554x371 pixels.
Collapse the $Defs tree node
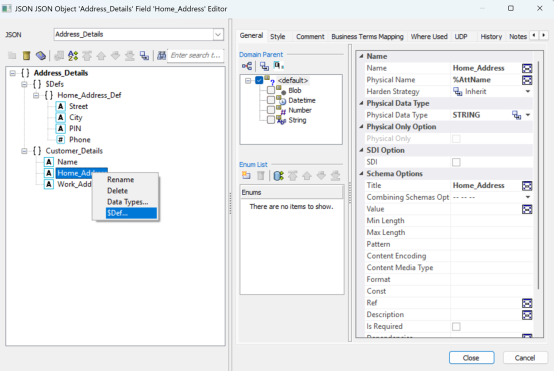24,84
